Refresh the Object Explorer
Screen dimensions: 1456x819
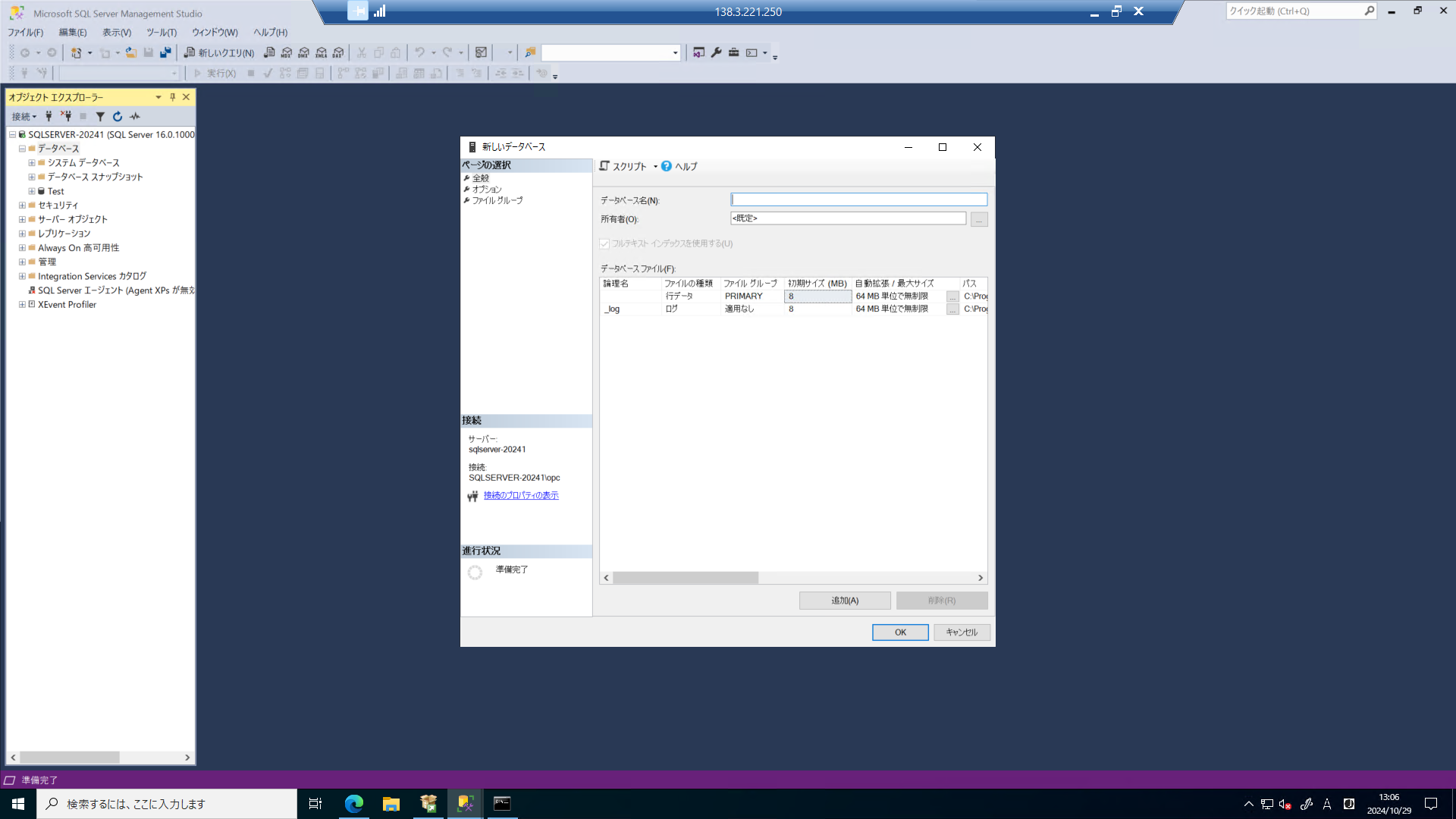(x=118, y=116)
